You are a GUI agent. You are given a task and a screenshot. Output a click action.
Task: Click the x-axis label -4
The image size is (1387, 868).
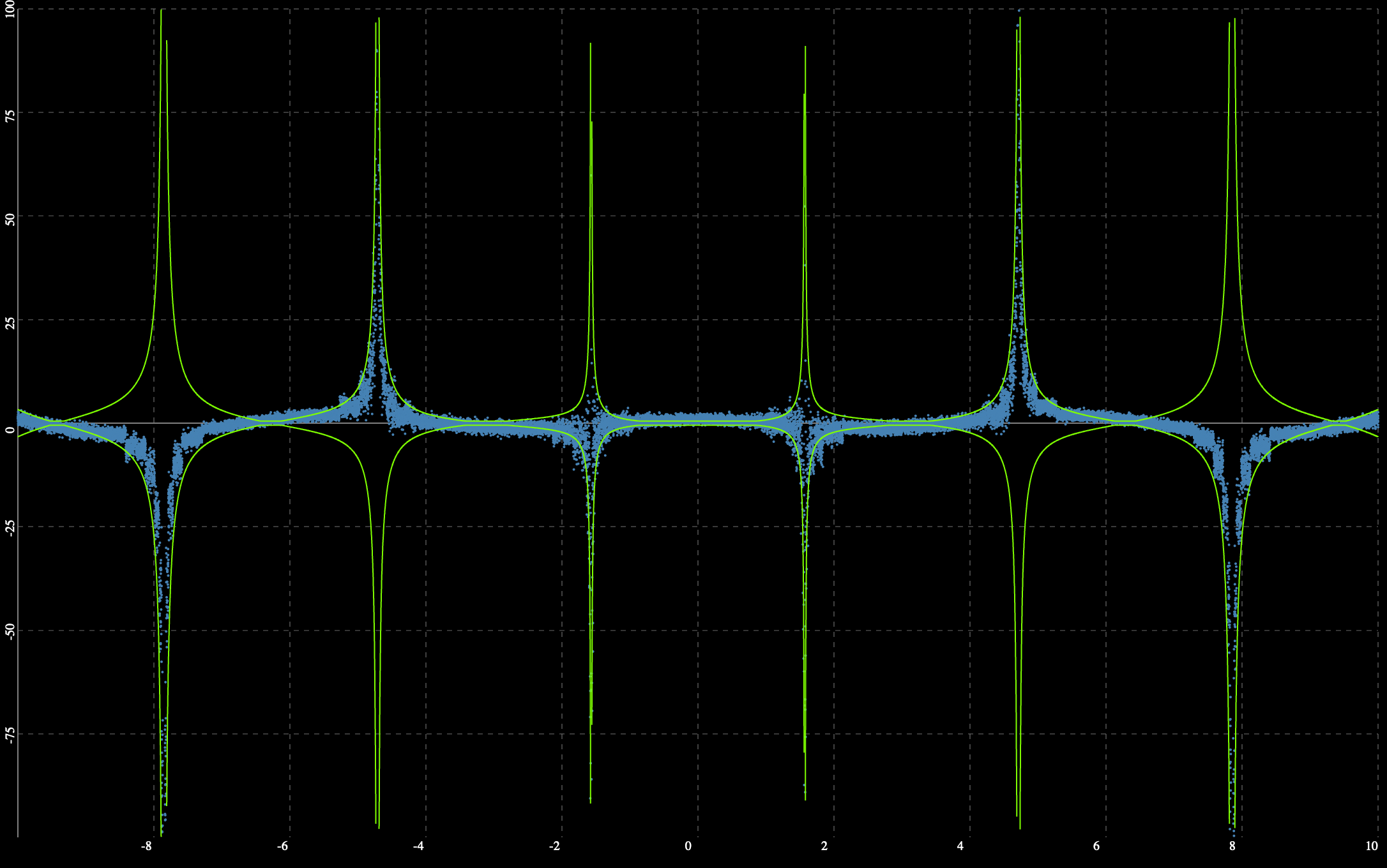coord(418,846)
